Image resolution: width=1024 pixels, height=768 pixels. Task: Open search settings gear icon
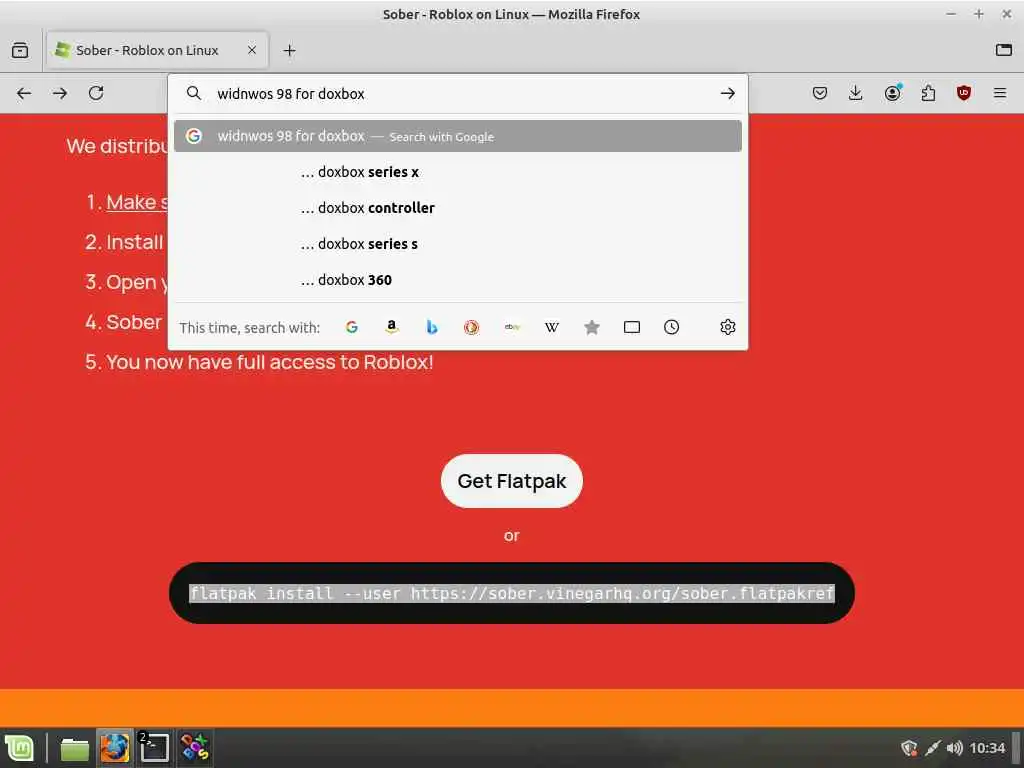pyautogui.click(x=728, y=327)
